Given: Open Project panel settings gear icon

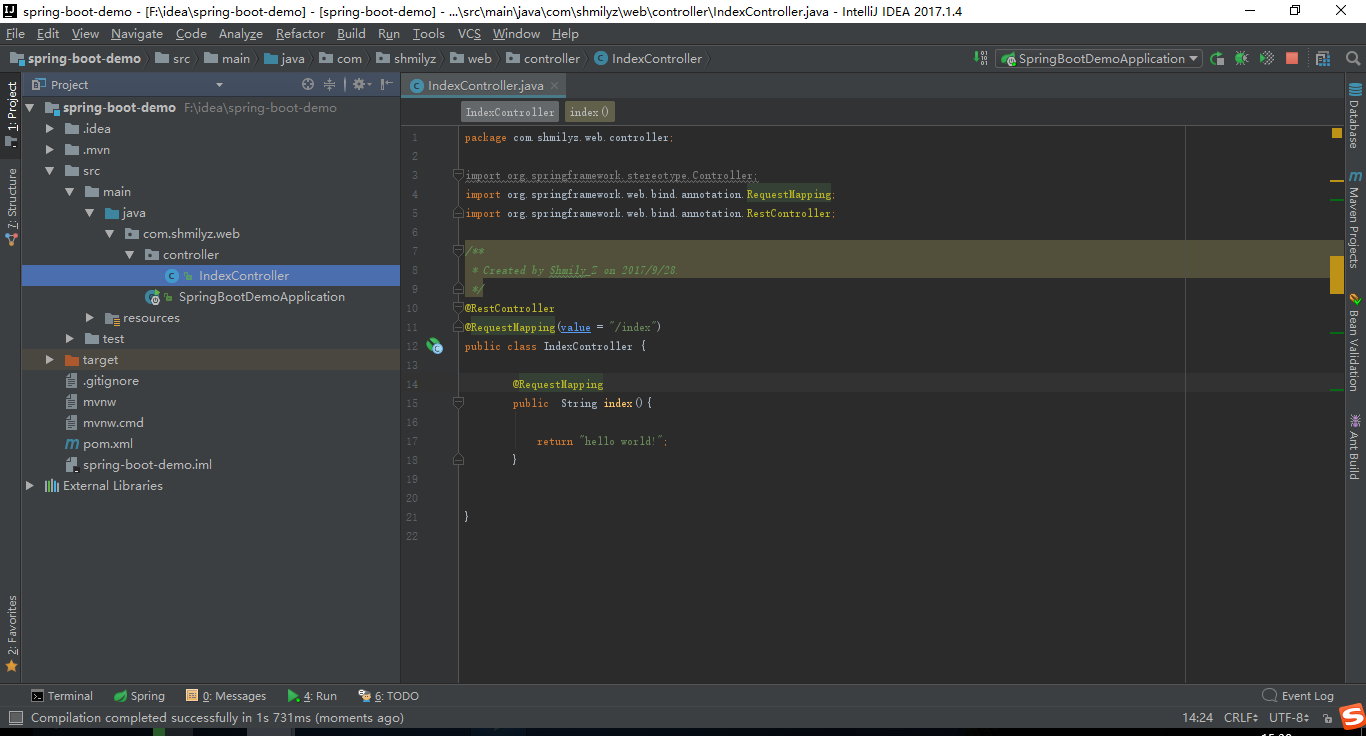Looking at the screenshot, I should pyautogui.click(x=359, y=84).
